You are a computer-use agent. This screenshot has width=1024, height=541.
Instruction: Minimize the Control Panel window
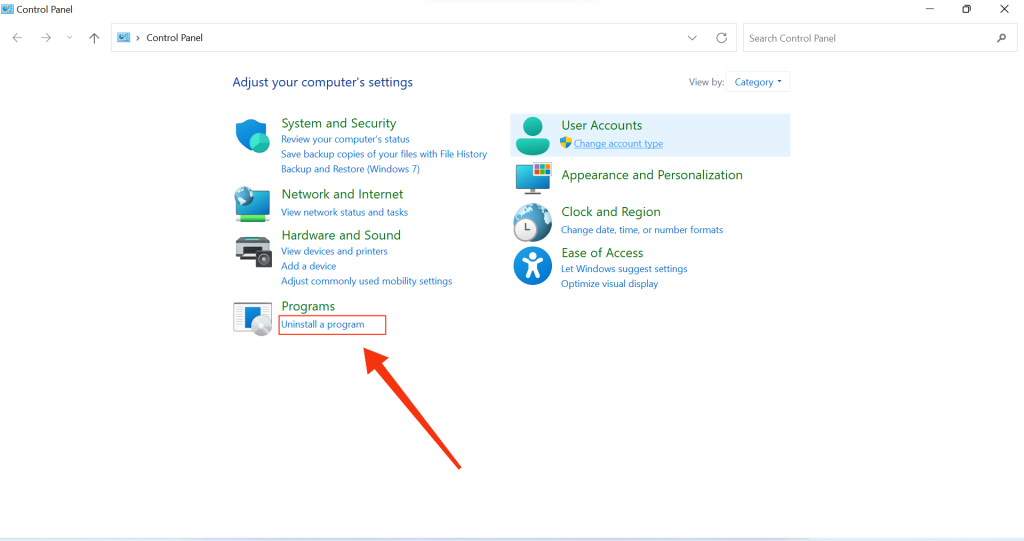pyautogui.click(x=929, y=9)
